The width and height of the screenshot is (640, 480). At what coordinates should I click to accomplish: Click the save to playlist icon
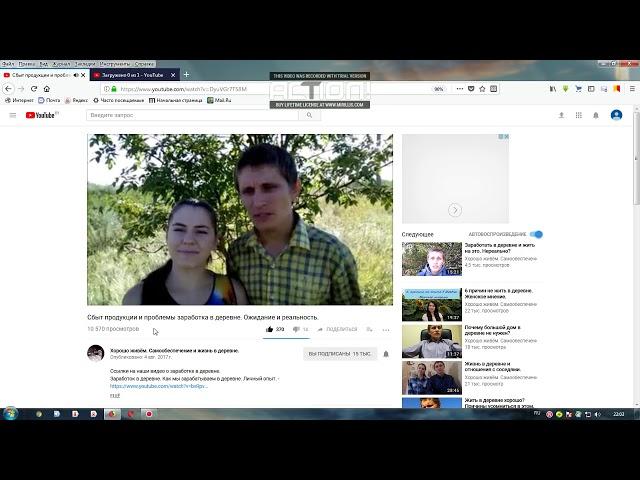pos(369,329)
